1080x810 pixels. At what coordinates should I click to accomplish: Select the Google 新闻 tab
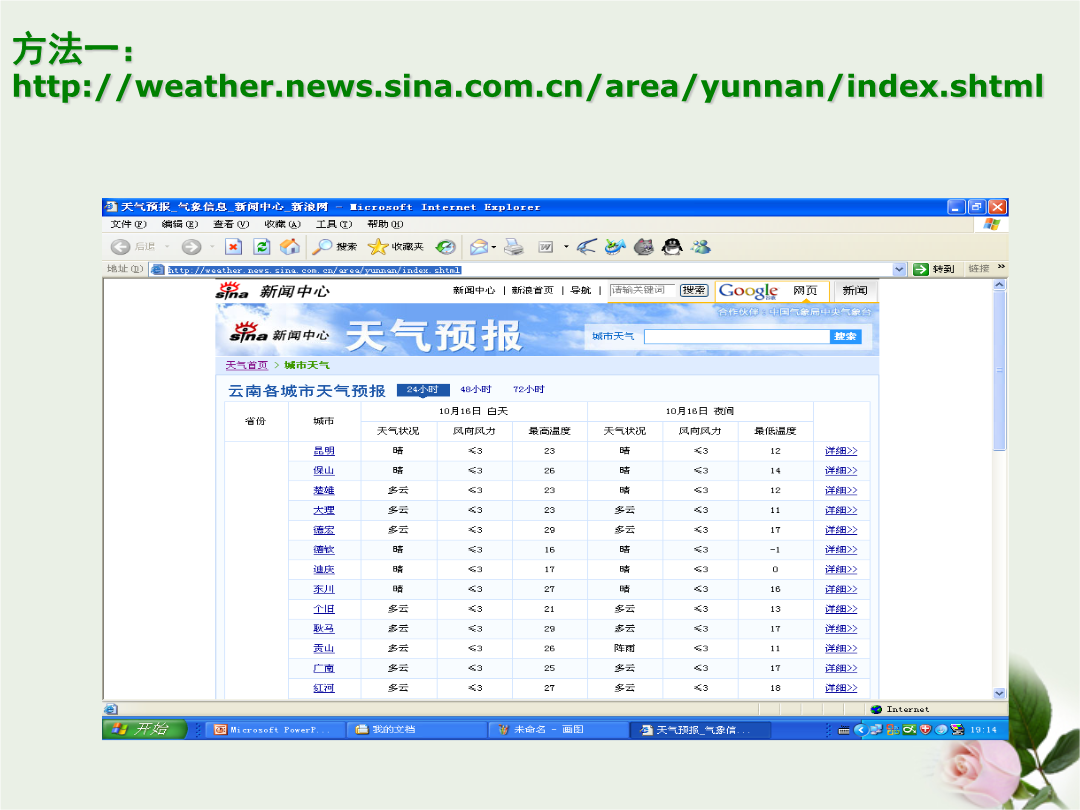[855, 291]
